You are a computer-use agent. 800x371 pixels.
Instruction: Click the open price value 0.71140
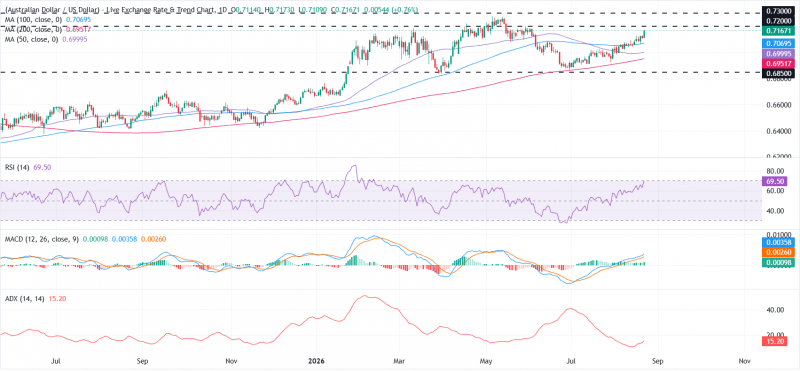pos(249,10)
